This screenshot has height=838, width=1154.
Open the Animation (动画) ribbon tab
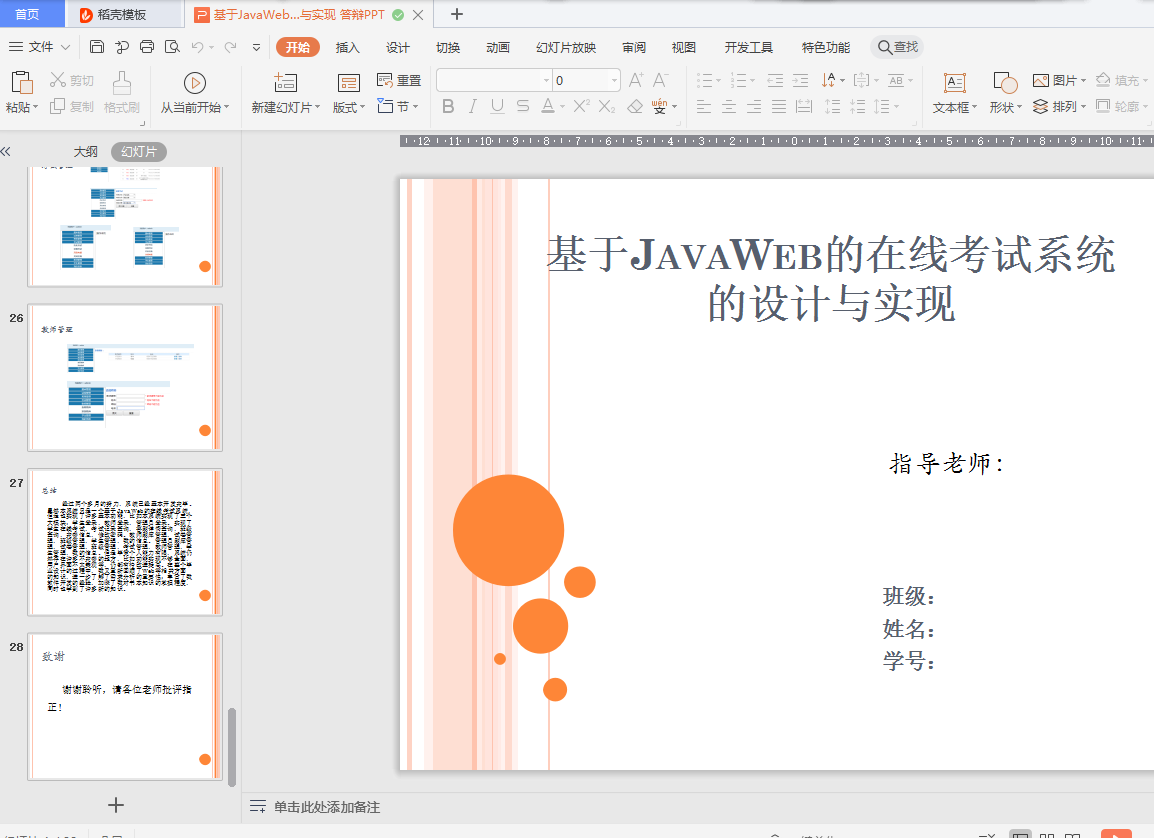click(x=498, y=47)
